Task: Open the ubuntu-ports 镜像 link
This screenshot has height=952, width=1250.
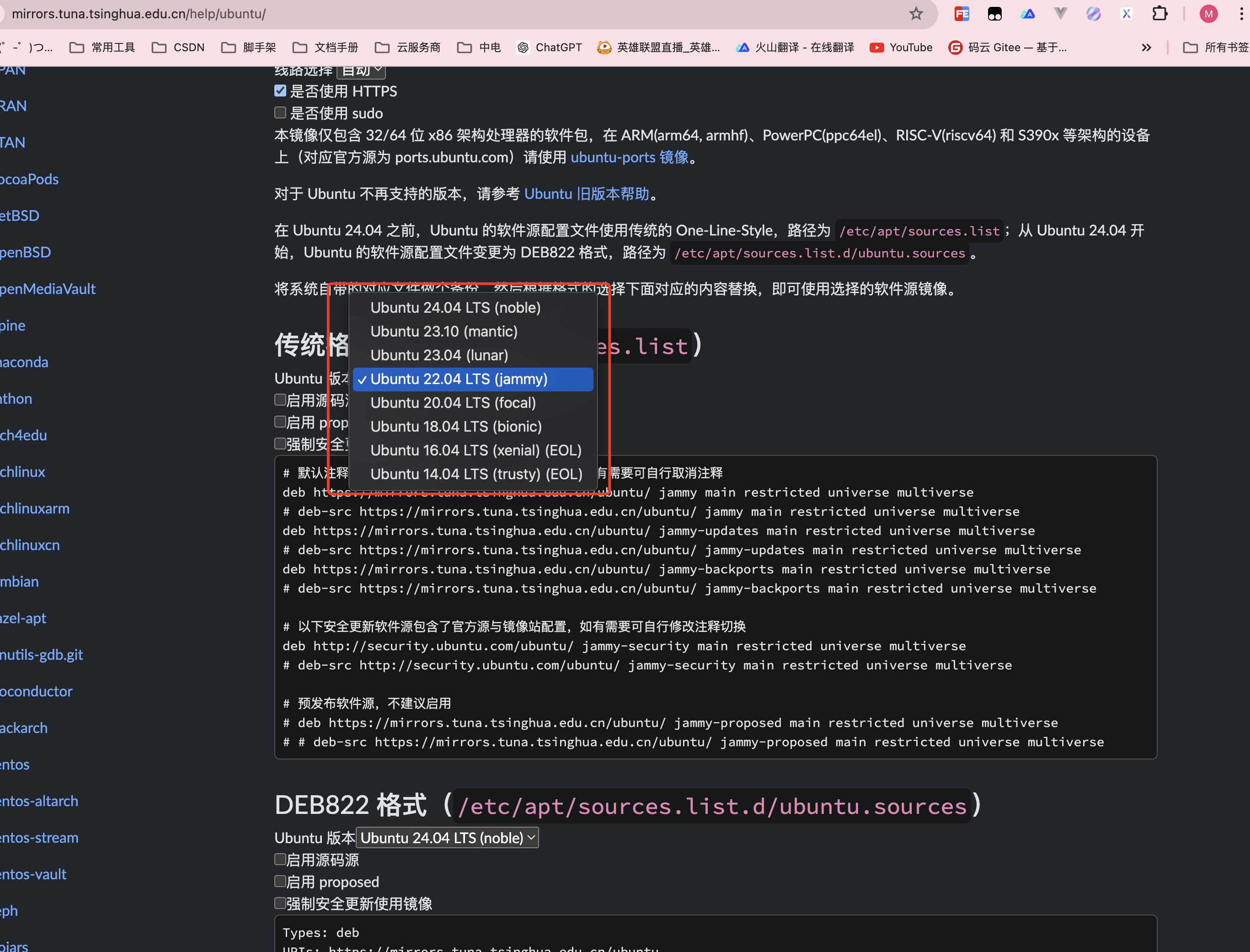Action: point(630,157)
